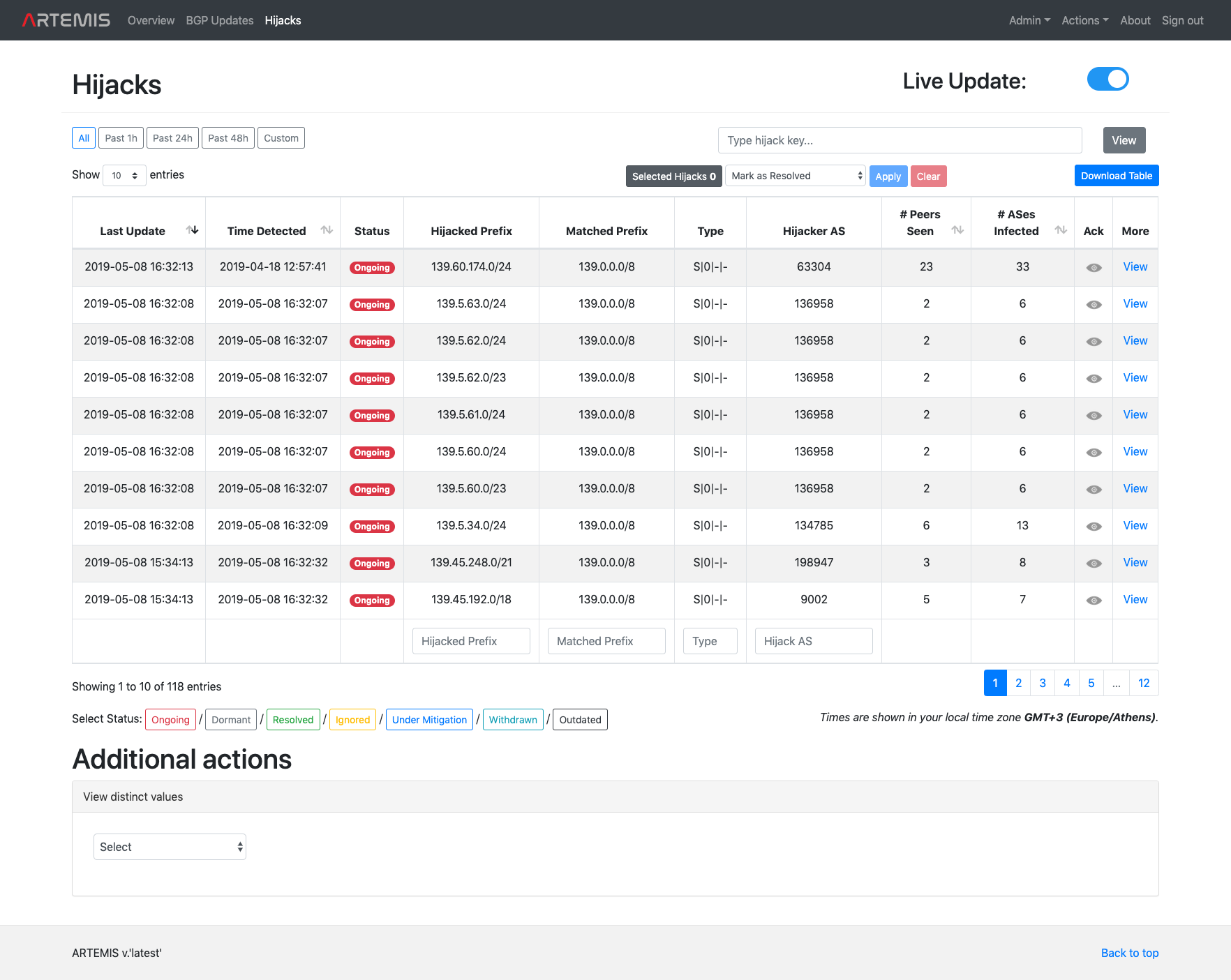Sort by # Peers Seen
The image size is (1231, 980).
(x=957, y=230)
